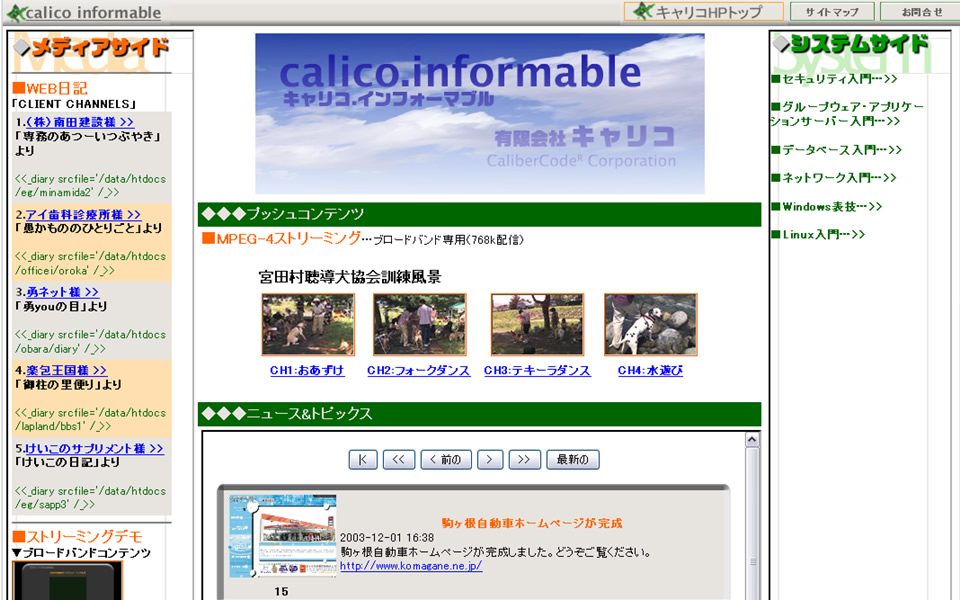Click the calico informable logo at top left
The width and height of the screenshot is (960, 600).
(84, 12)
